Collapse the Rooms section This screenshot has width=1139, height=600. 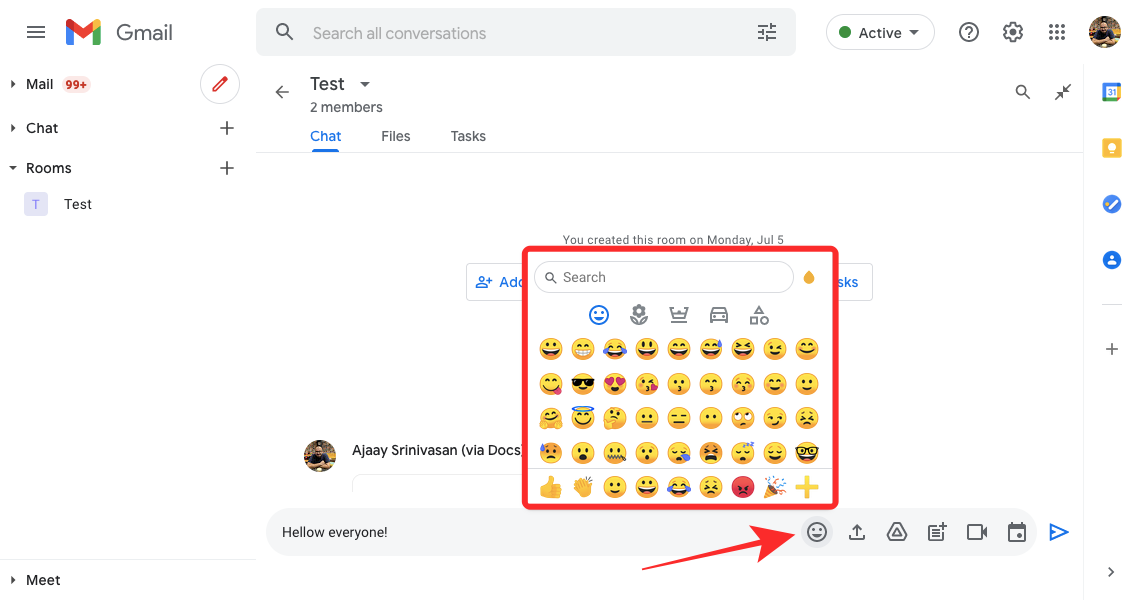point(14,168)
